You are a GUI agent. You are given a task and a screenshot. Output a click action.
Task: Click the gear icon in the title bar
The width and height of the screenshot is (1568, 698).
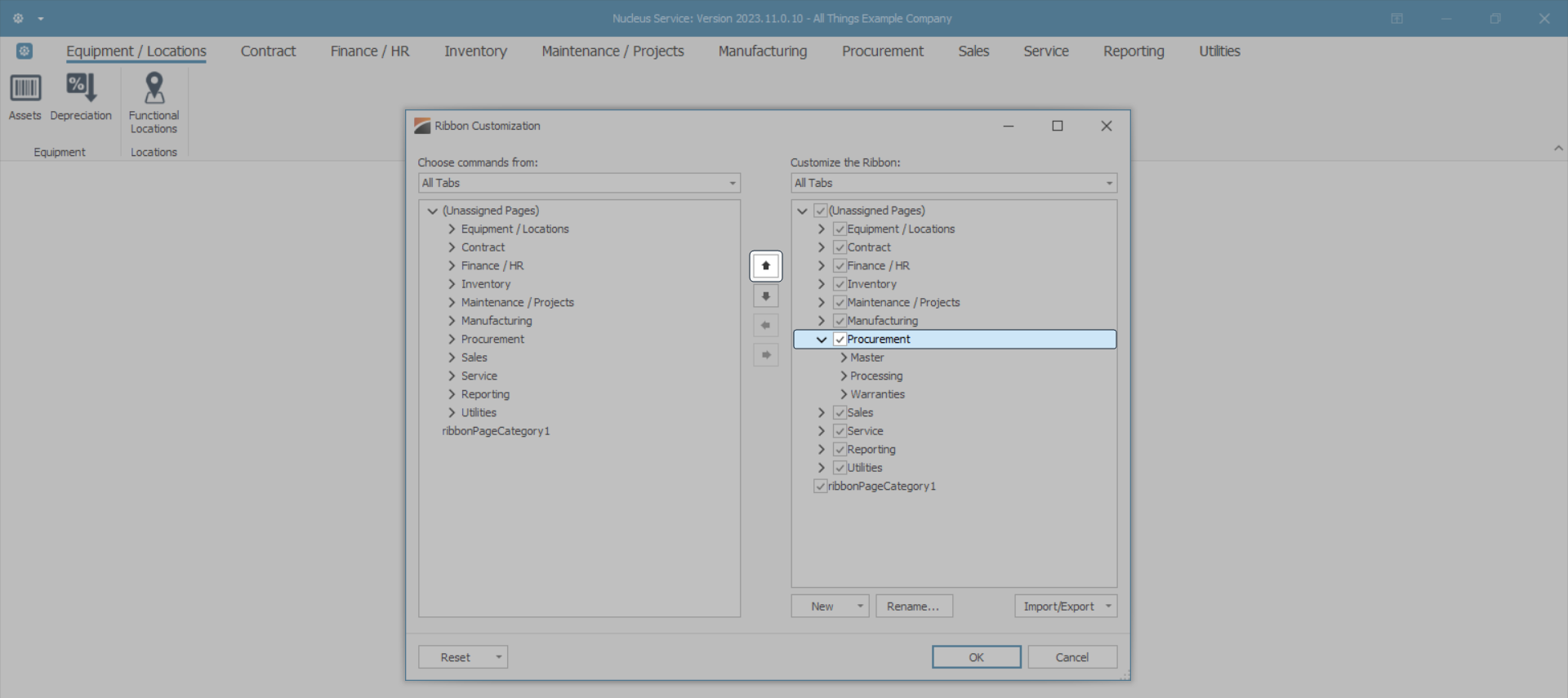click(18, 18)
